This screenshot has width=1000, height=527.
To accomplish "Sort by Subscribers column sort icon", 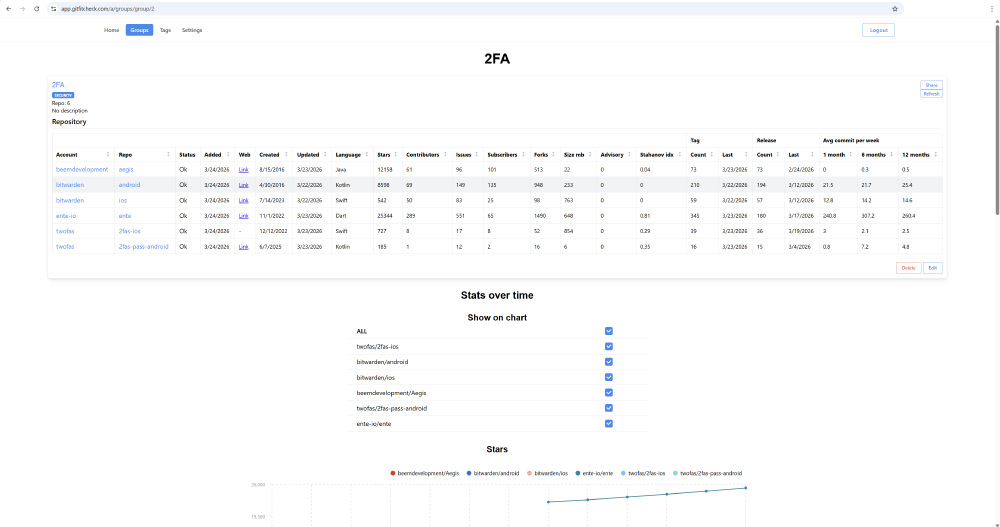I will point(524,154).
